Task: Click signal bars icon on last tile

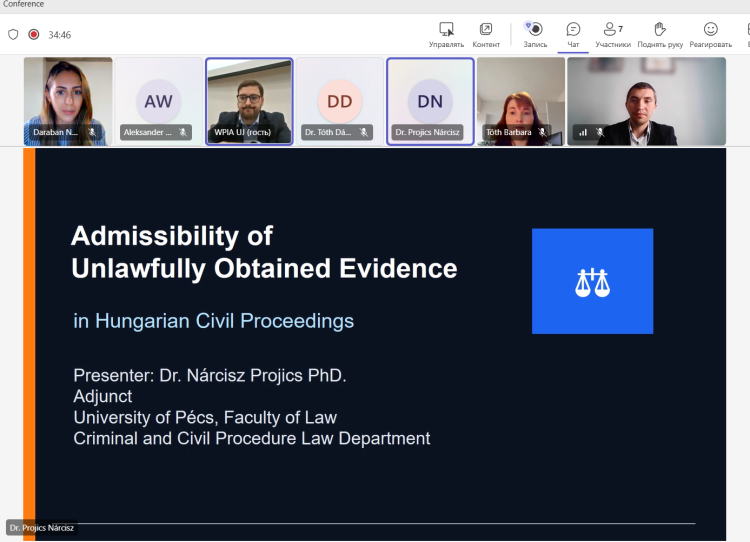Action: [x=583, y=132]
